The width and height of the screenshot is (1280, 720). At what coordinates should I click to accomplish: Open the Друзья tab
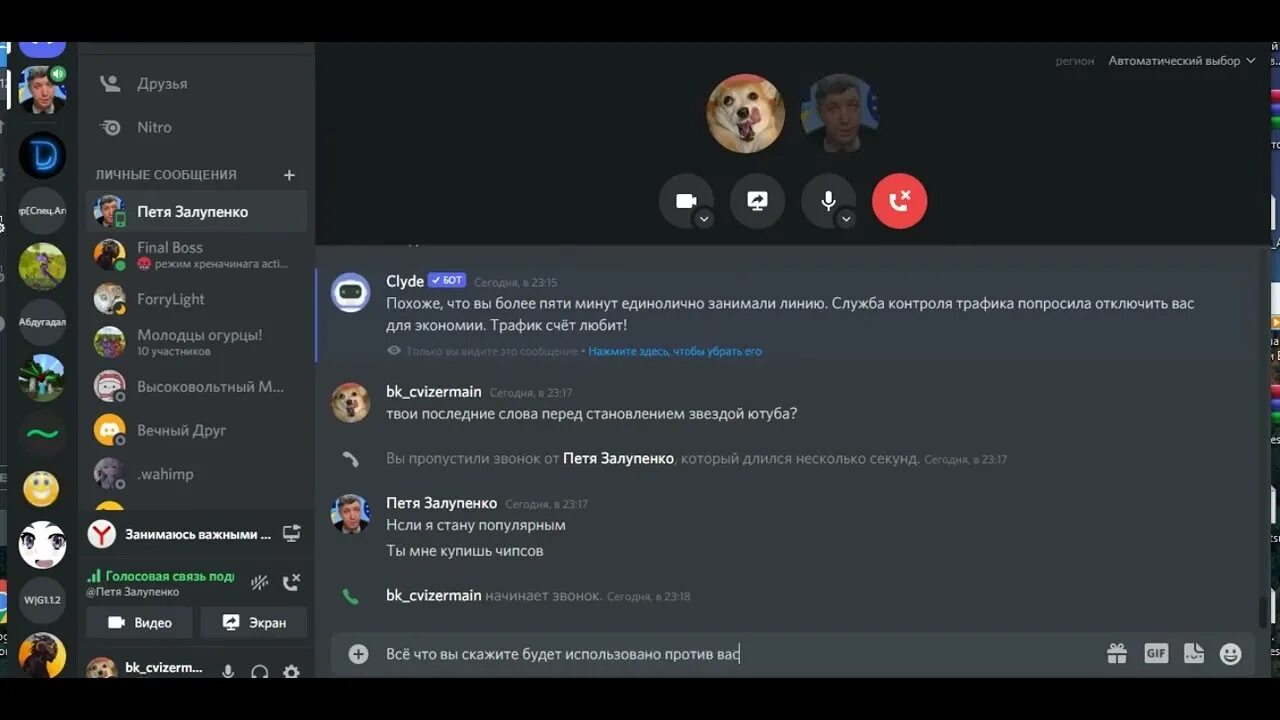click(x=196, y=84)
